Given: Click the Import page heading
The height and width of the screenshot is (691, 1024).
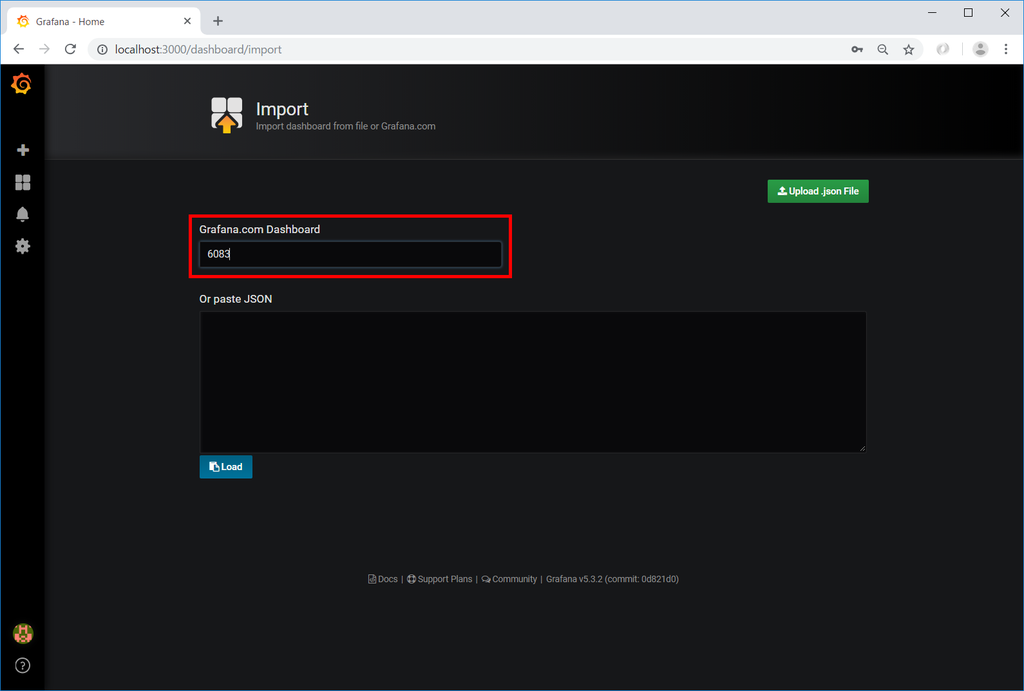Looking at the screenshot, I should click(x=282, y=109).
